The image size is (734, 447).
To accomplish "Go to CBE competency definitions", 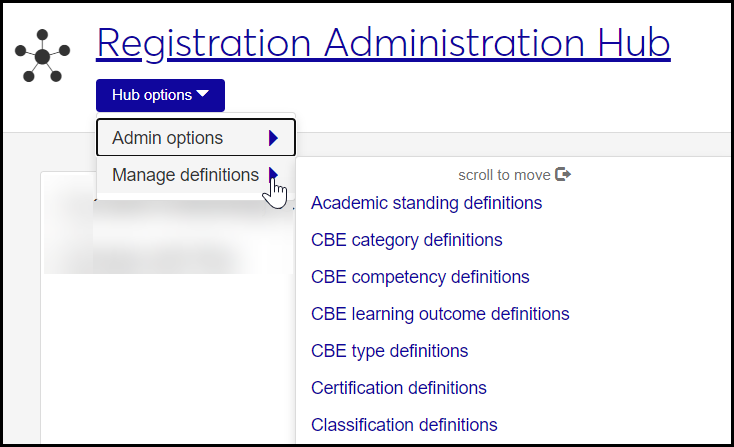I will click(x=420, y=277).
